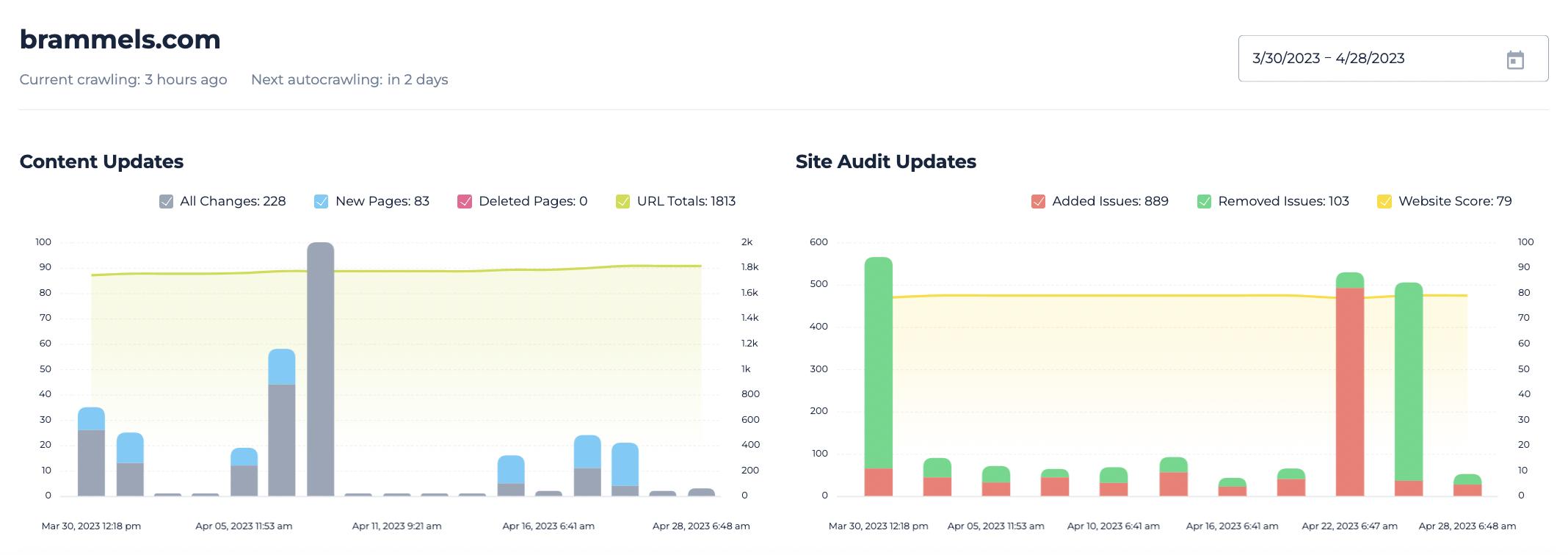The height and width of the screenshot is (555, 1568).
Task: Select the last Site Audit bar for Apr 28
Action: pos(1467,485)
